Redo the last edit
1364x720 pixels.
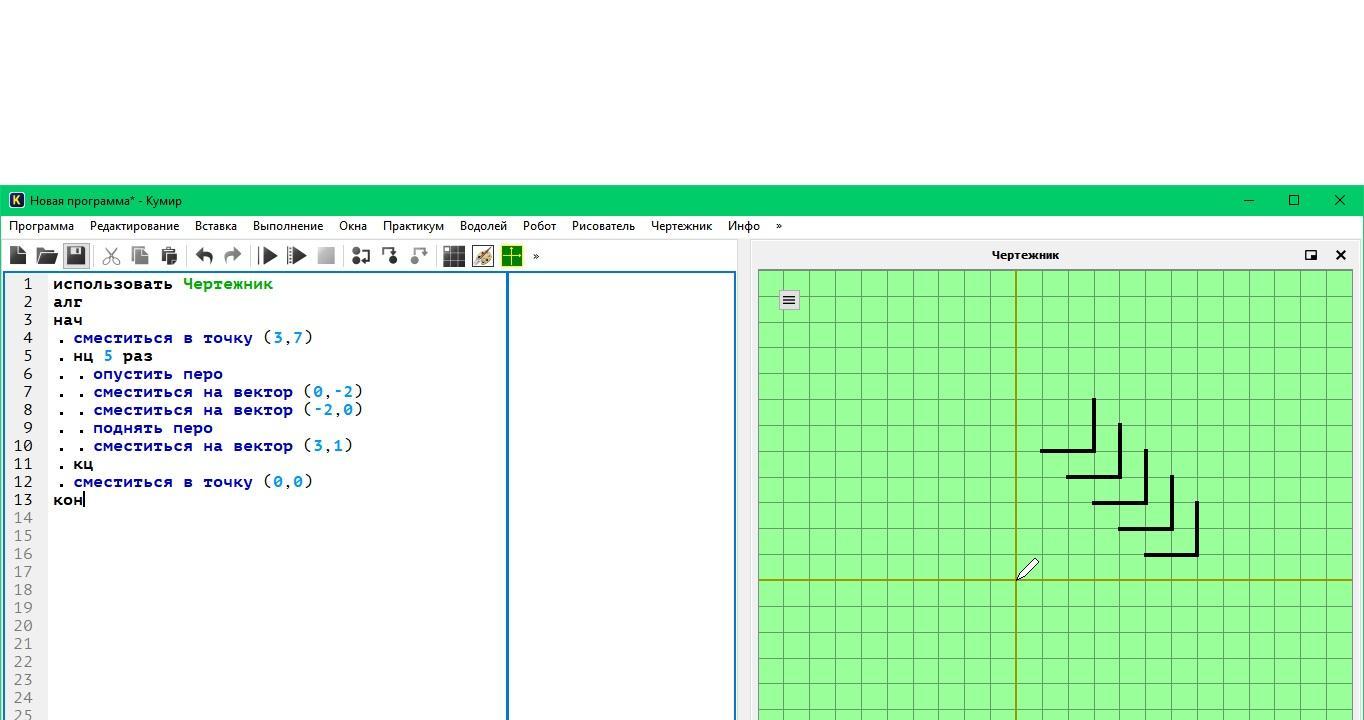tap(232, 256)
